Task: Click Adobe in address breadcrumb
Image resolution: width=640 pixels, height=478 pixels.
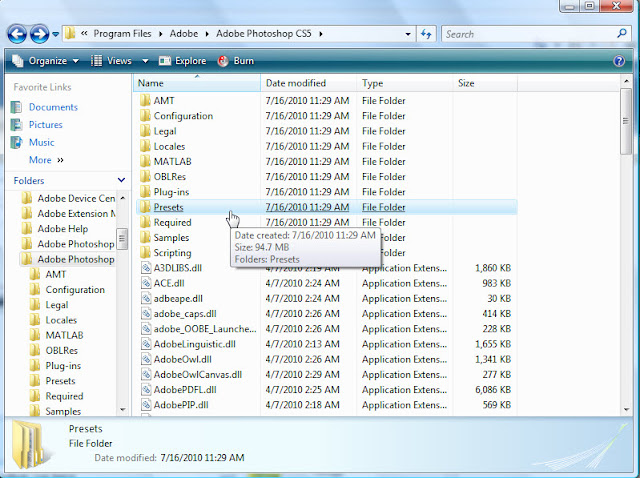Action: (x=184, y=34)
